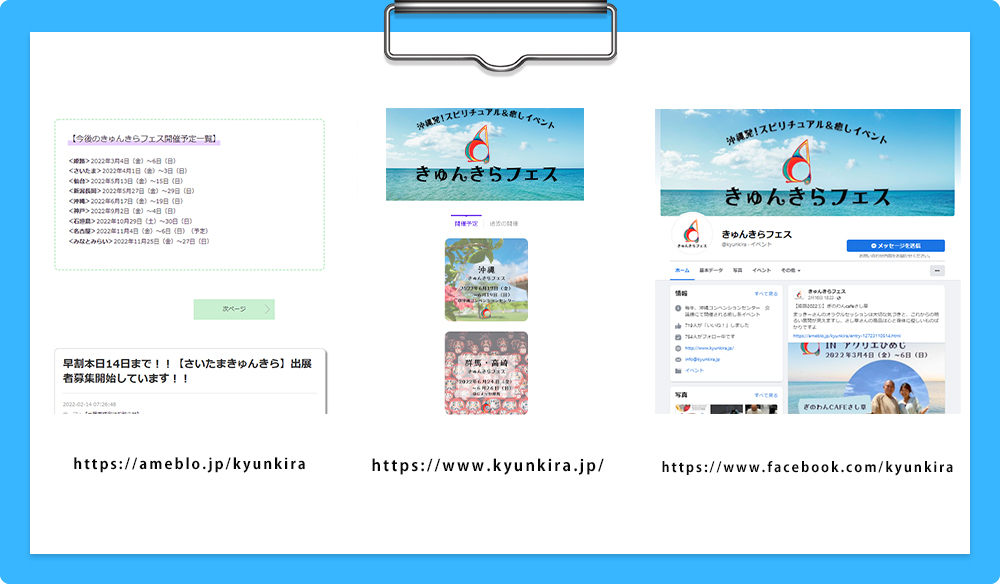Open the さいたまきゅんきら blog post title
Screen dimensions: 1000x584
coord(188,371)
